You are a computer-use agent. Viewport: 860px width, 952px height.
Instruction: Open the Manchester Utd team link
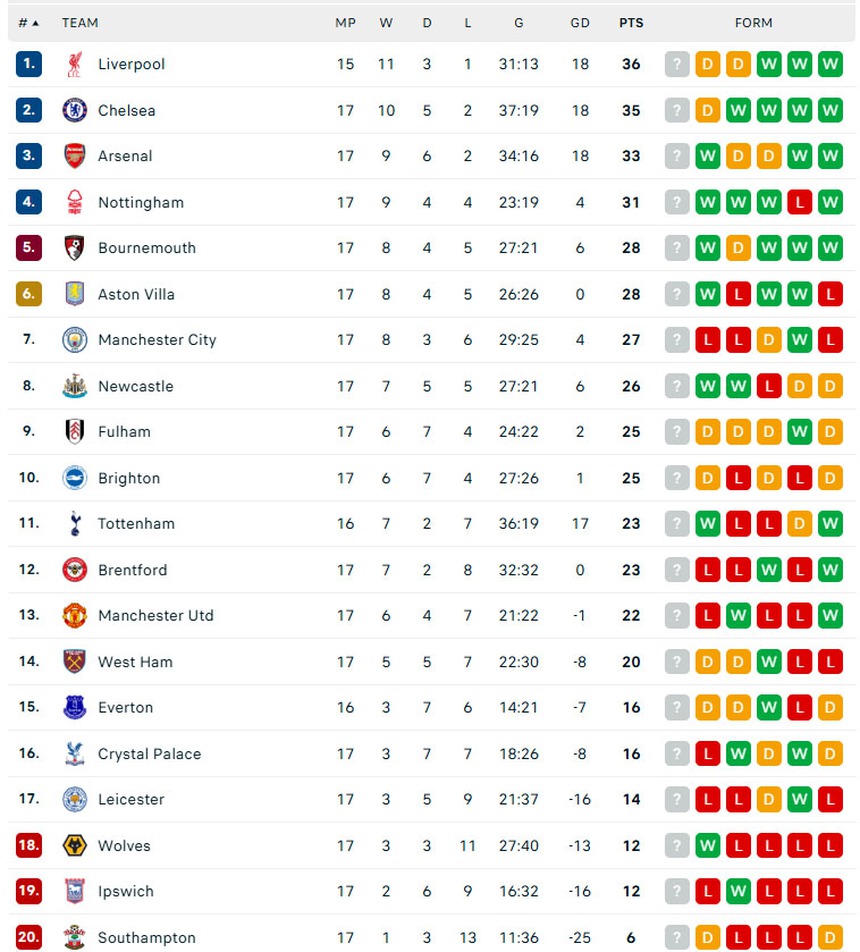tap(156, 615)
